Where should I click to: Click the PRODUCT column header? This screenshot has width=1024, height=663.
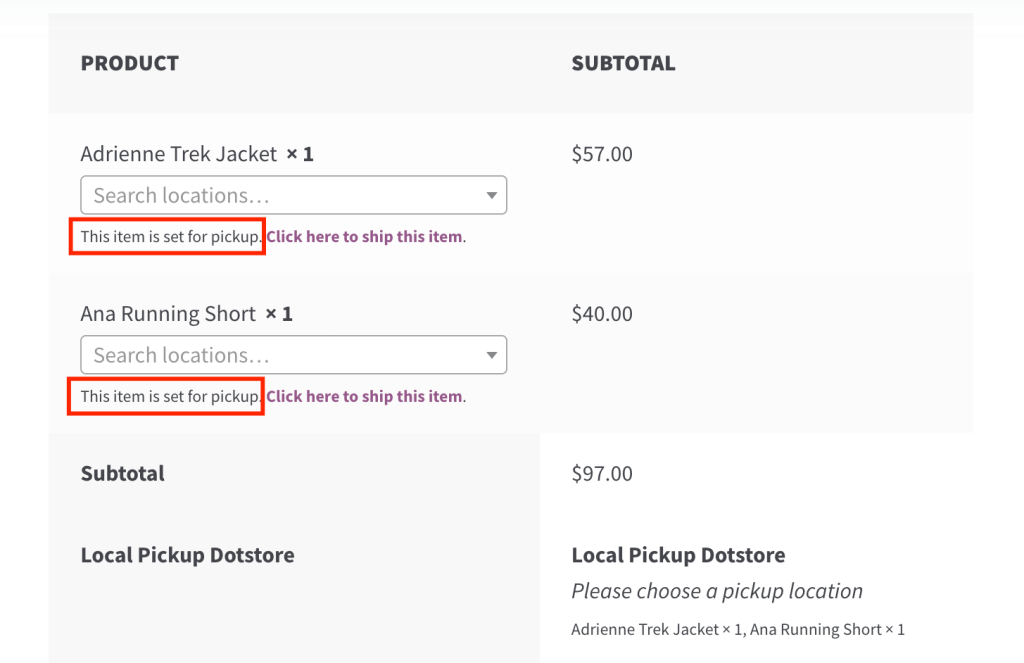pos(129,63)
